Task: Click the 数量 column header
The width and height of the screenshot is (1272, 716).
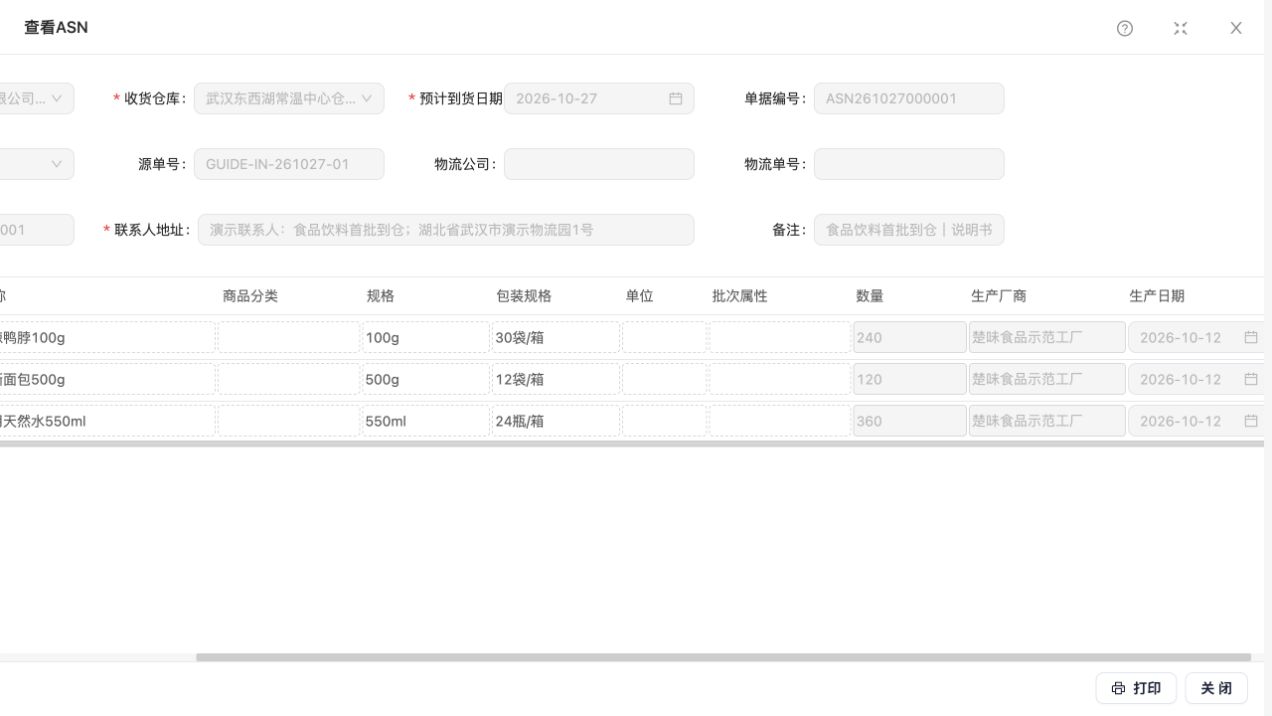Action: tap(870, 296)
